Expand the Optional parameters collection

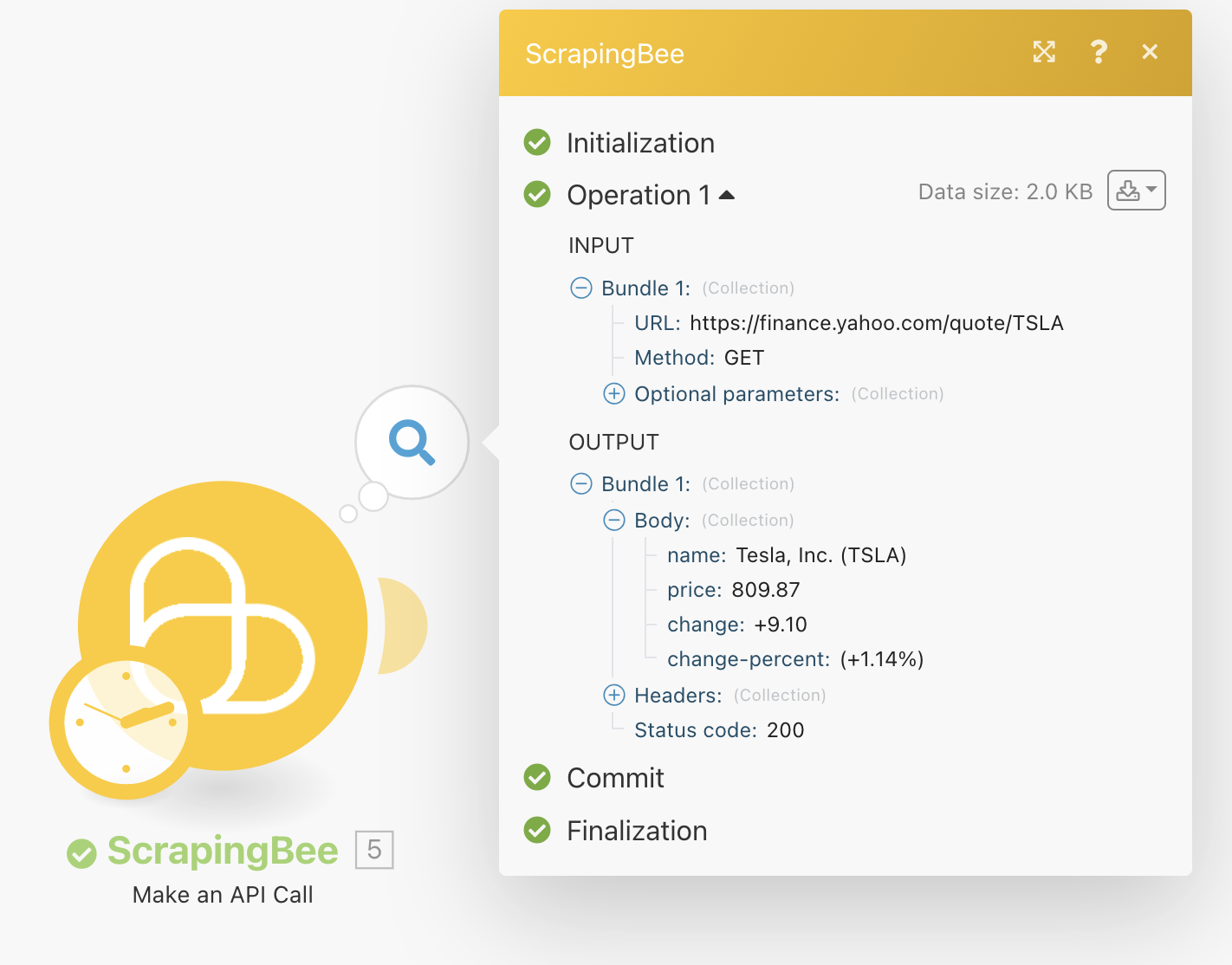point(614,394)
